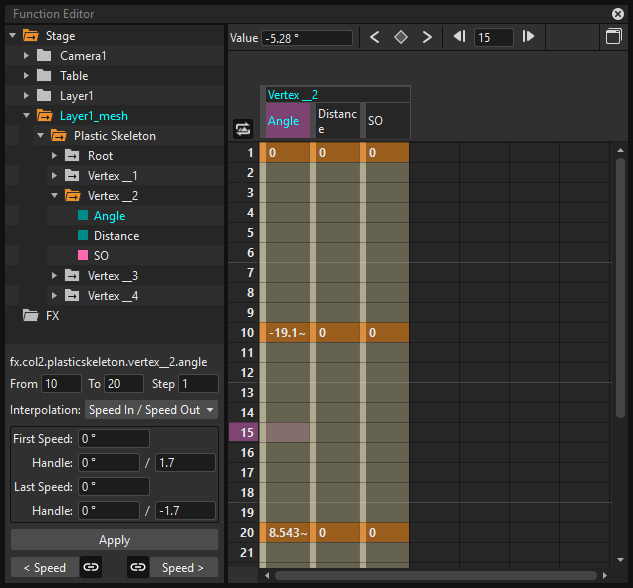Screen dimensions: 633x588
Task: Expand the Camera1 tree node
Action: point(26,55)
